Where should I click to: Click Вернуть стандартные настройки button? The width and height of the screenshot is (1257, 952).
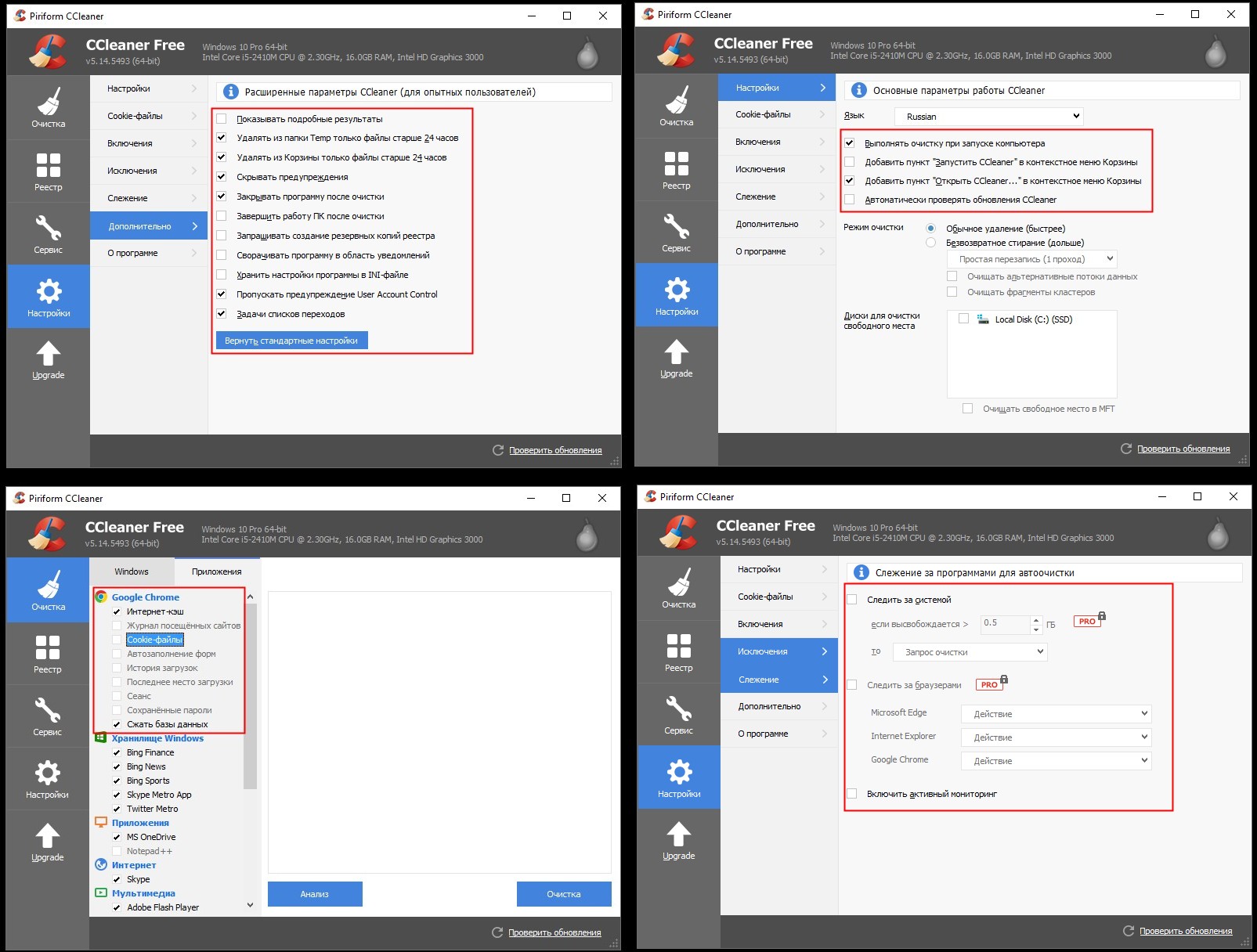click(291, 341)
